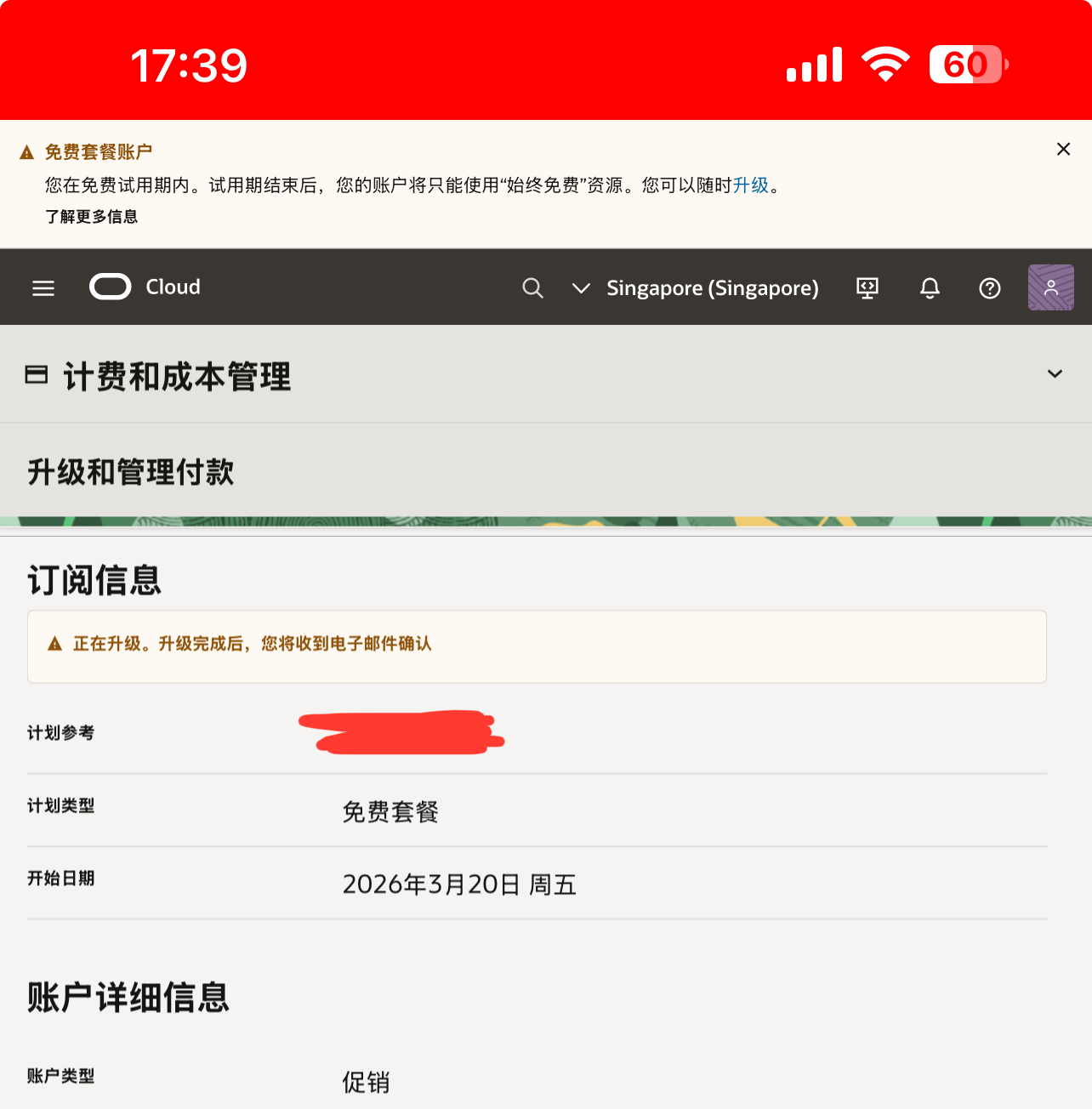
Task: Click the warning icon in 正在升级 notice
Action: 55,644
